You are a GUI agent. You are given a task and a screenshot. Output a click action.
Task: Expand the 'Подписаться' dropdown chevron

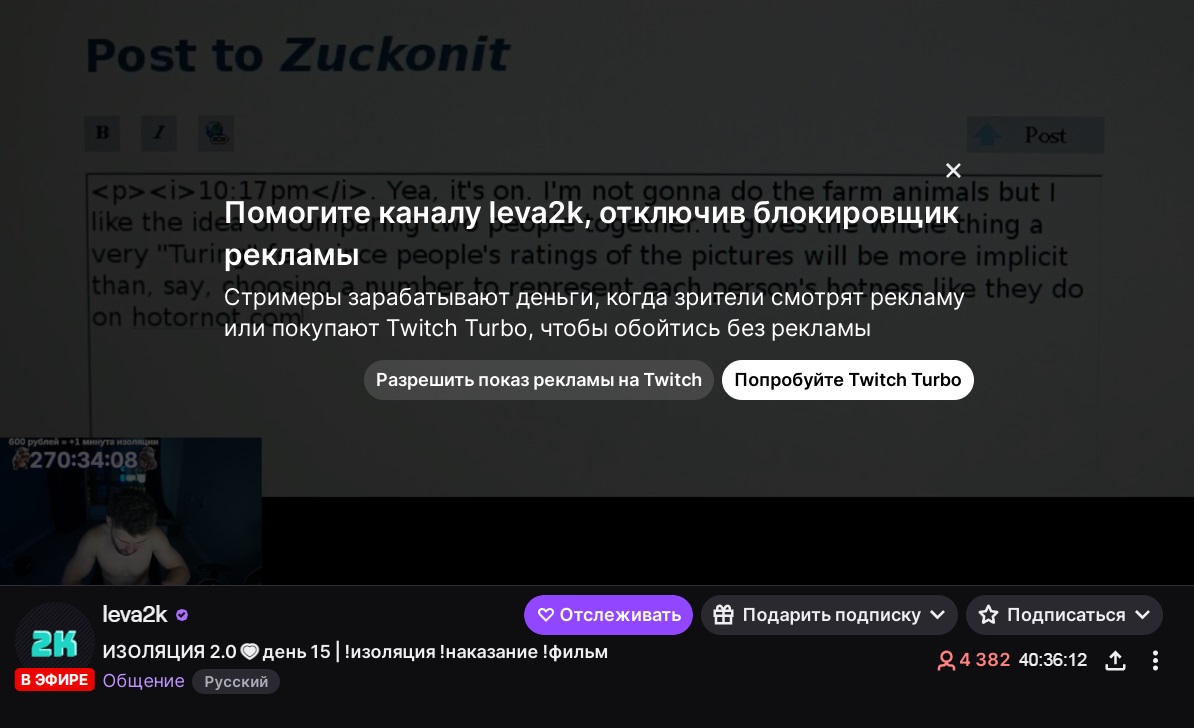(1143, 615)
